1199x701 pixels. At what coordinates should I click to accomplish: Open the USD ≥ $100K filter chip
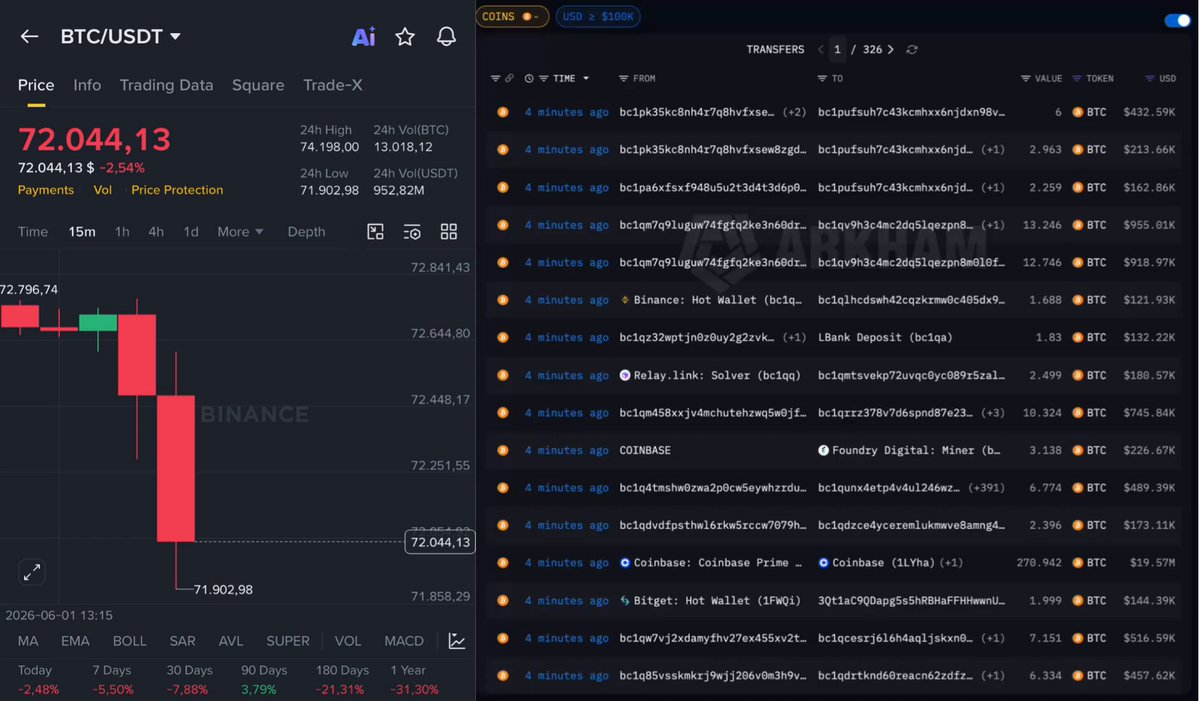[x=598, y=16]
